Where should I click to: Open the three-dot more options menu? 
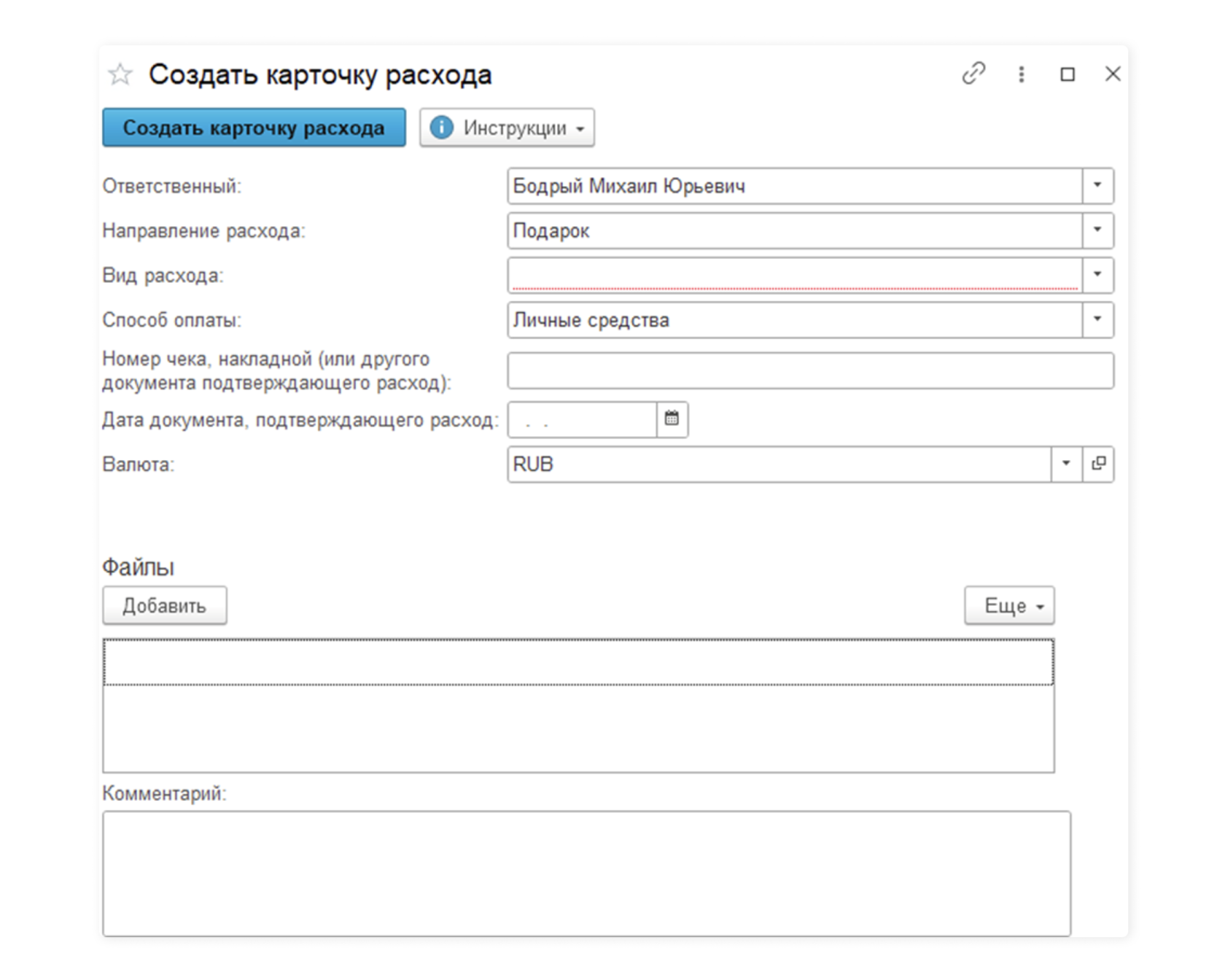[1022, 74]
